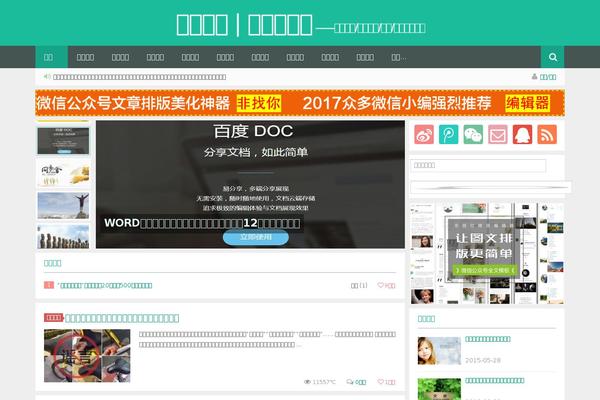Click the slide caption starting with WORD
Screen dimensions: 600x400
(202, 223)
